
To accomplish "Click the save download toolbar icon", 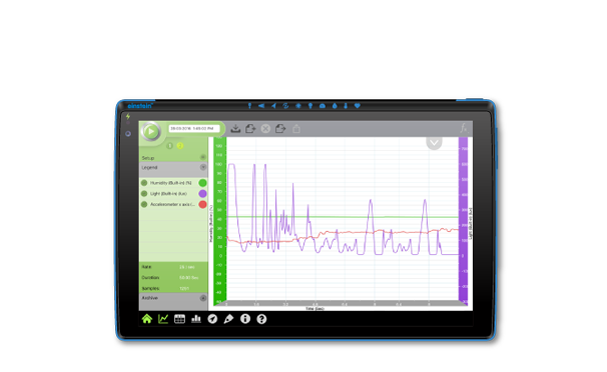I will pyautogui.click(x=235, y=129).
